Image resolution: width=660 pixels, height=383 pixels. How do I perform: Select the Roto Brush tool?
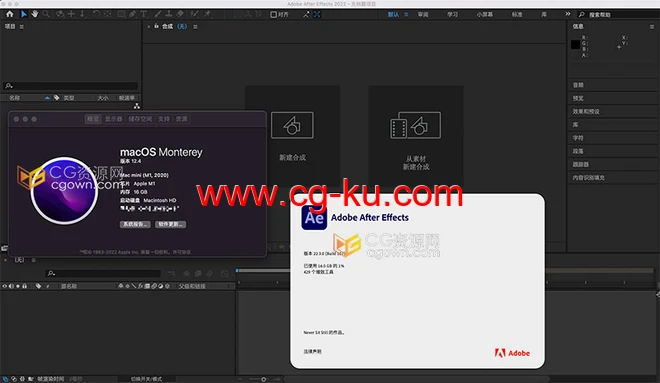[x=194, y=14]
